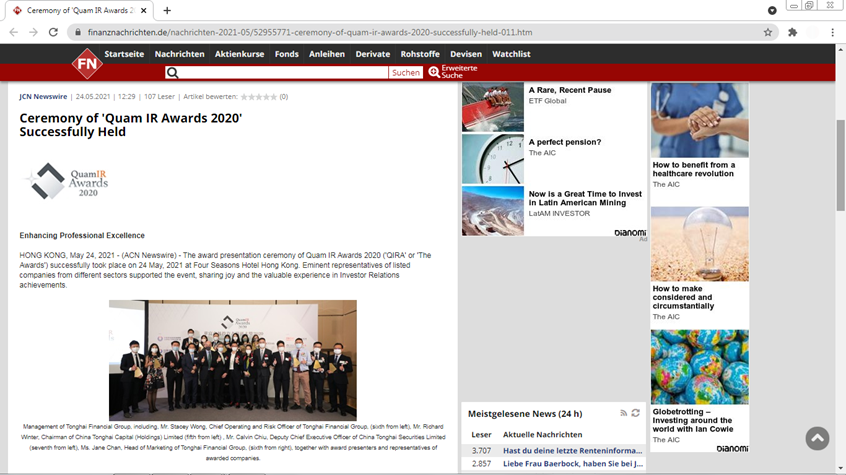Open 'Hast du deine letzte Renteninforma...' news
Screen dimensions: 846x475
coord(572,450)
